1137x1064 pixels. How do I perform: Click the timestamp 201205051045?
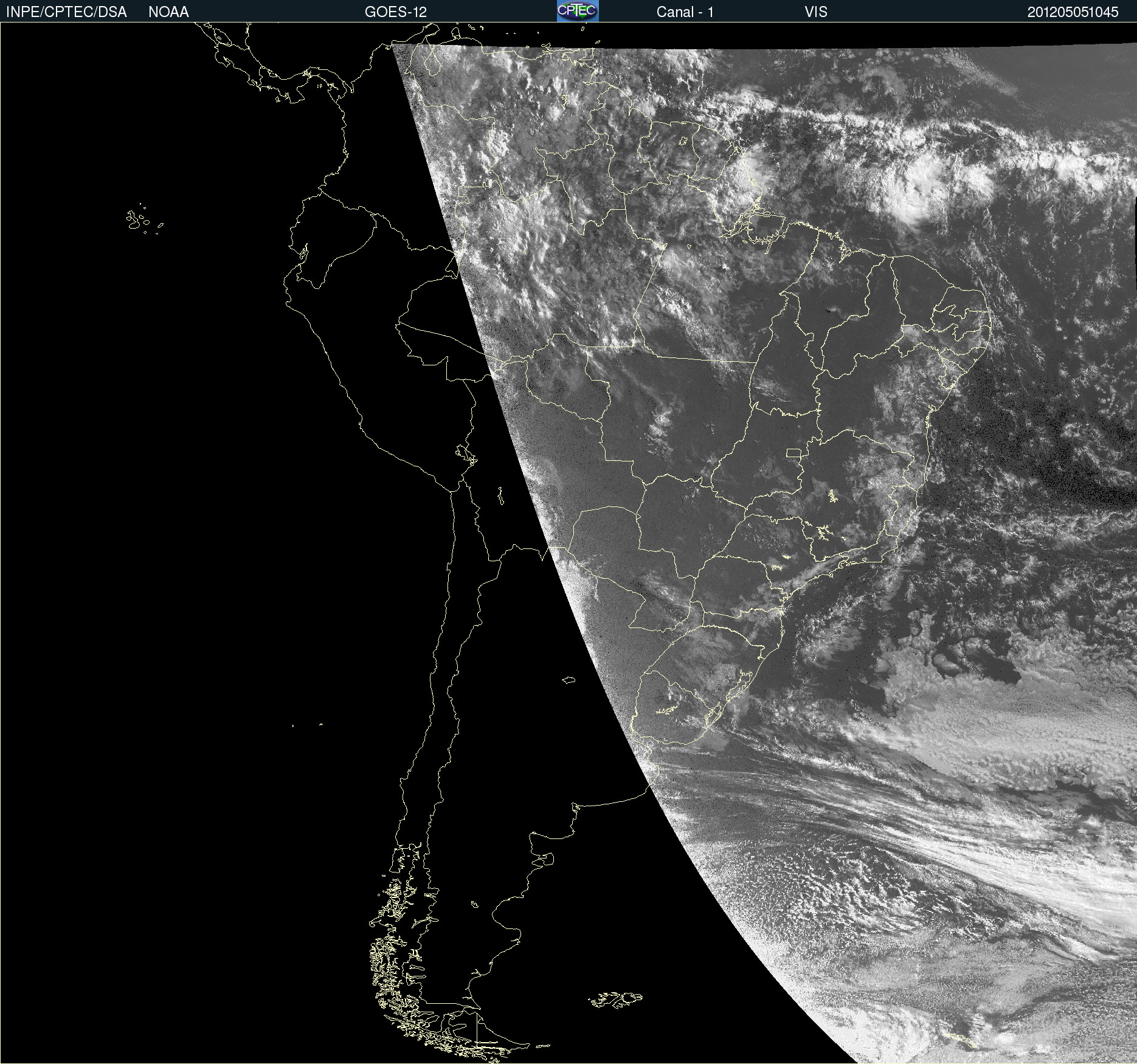pyautogui.click(x=1073, y=12)
